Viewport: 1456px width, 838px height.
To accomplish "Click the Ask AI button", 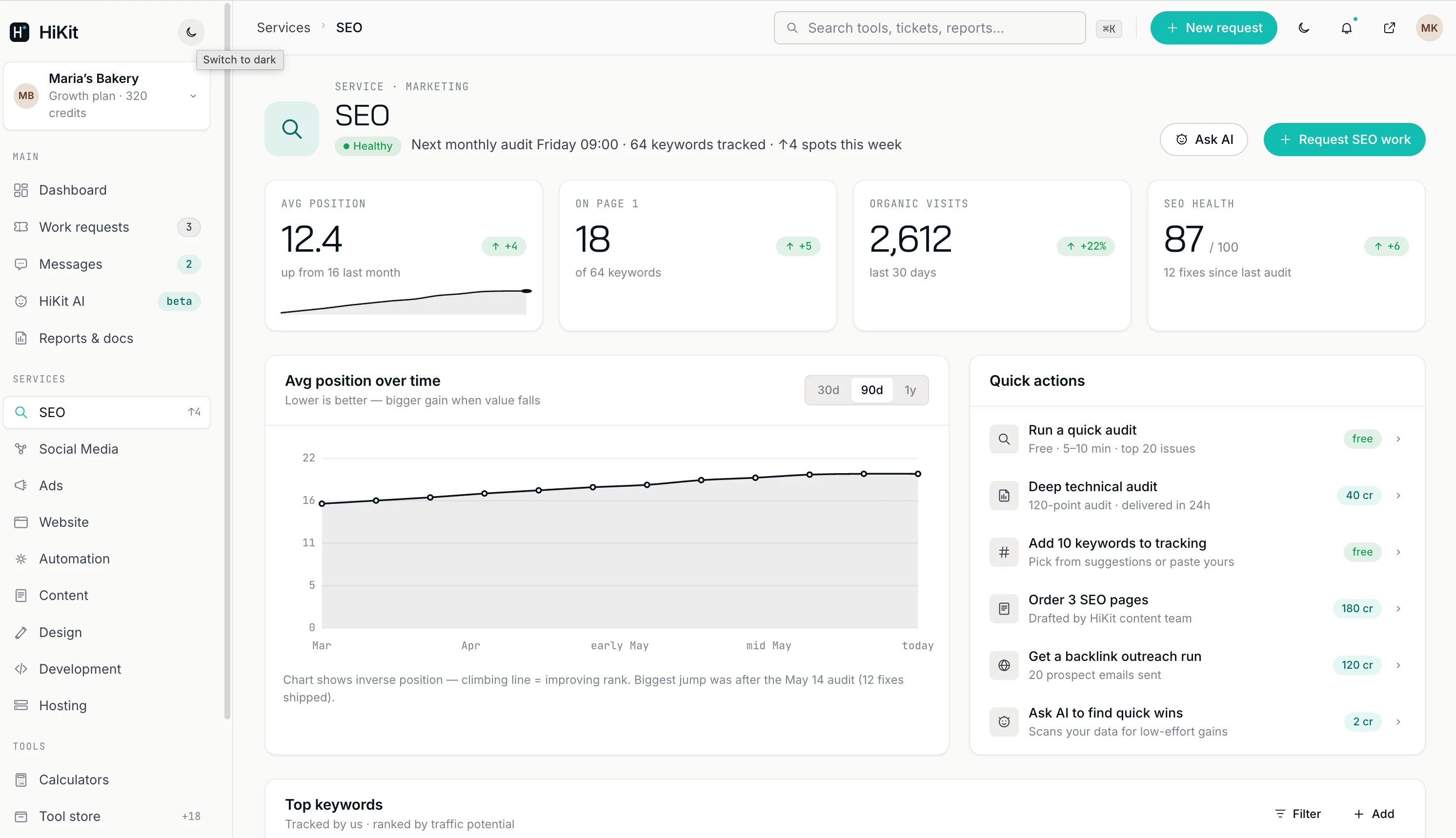I will 1204,140.
